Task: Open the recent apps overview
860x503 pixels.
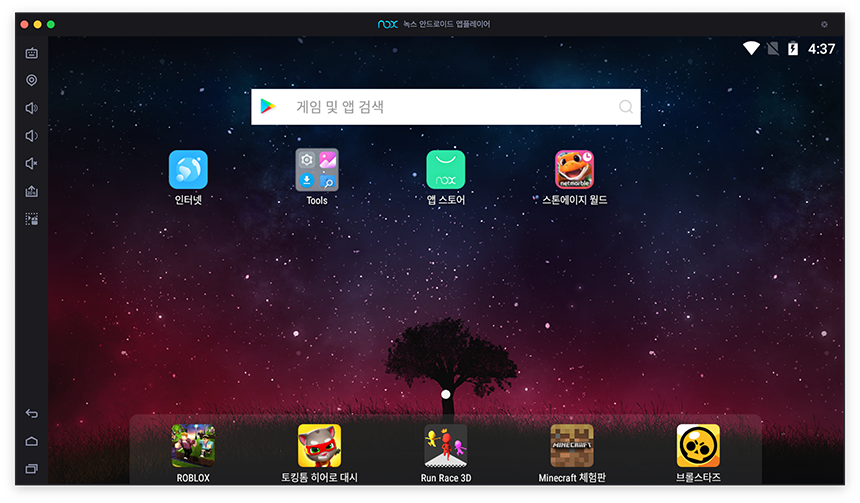Action: pyautogui.click(x=32, y=468)
